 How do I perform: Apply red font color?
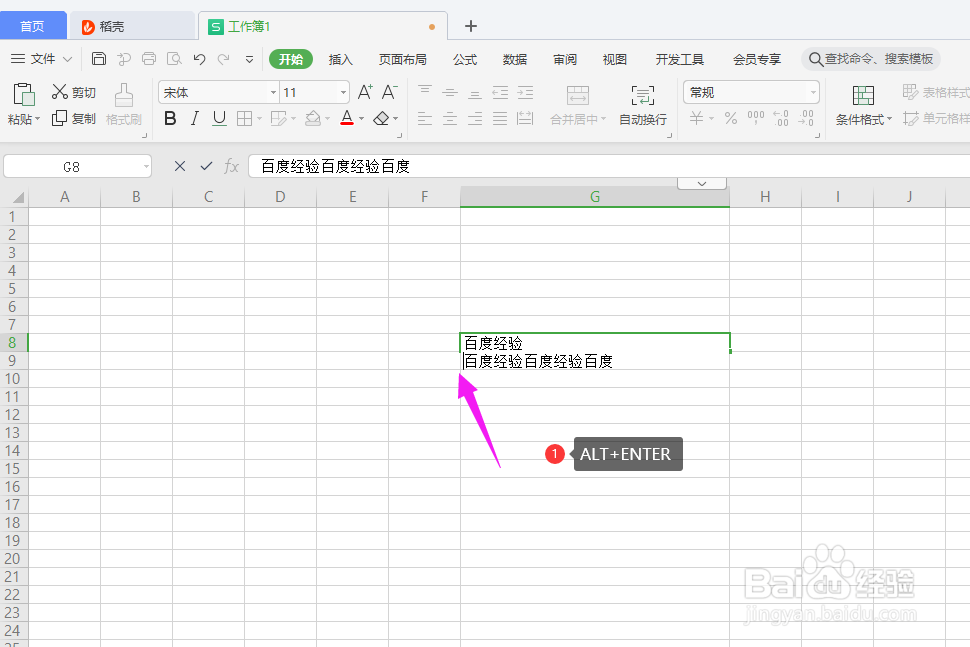[x=347, y=118]
